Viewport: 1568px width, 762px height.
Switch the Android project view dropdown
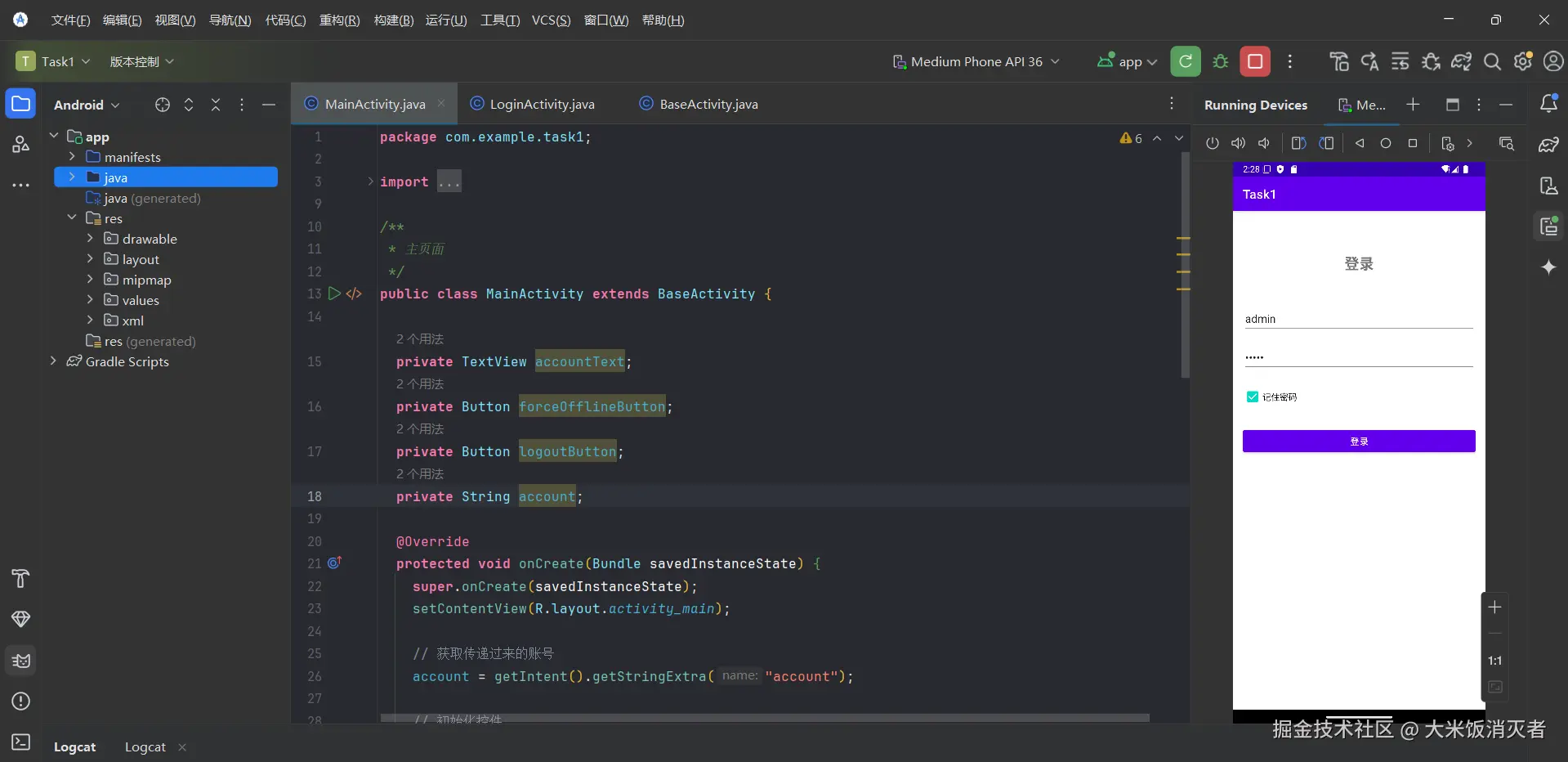click(87, 105)
